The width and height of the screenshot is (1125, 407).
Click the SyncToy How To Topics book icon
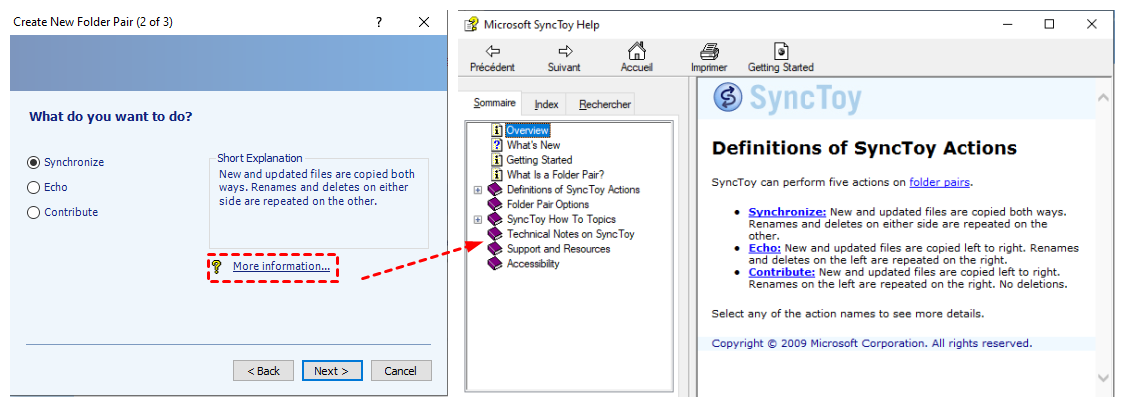(495, 219)
